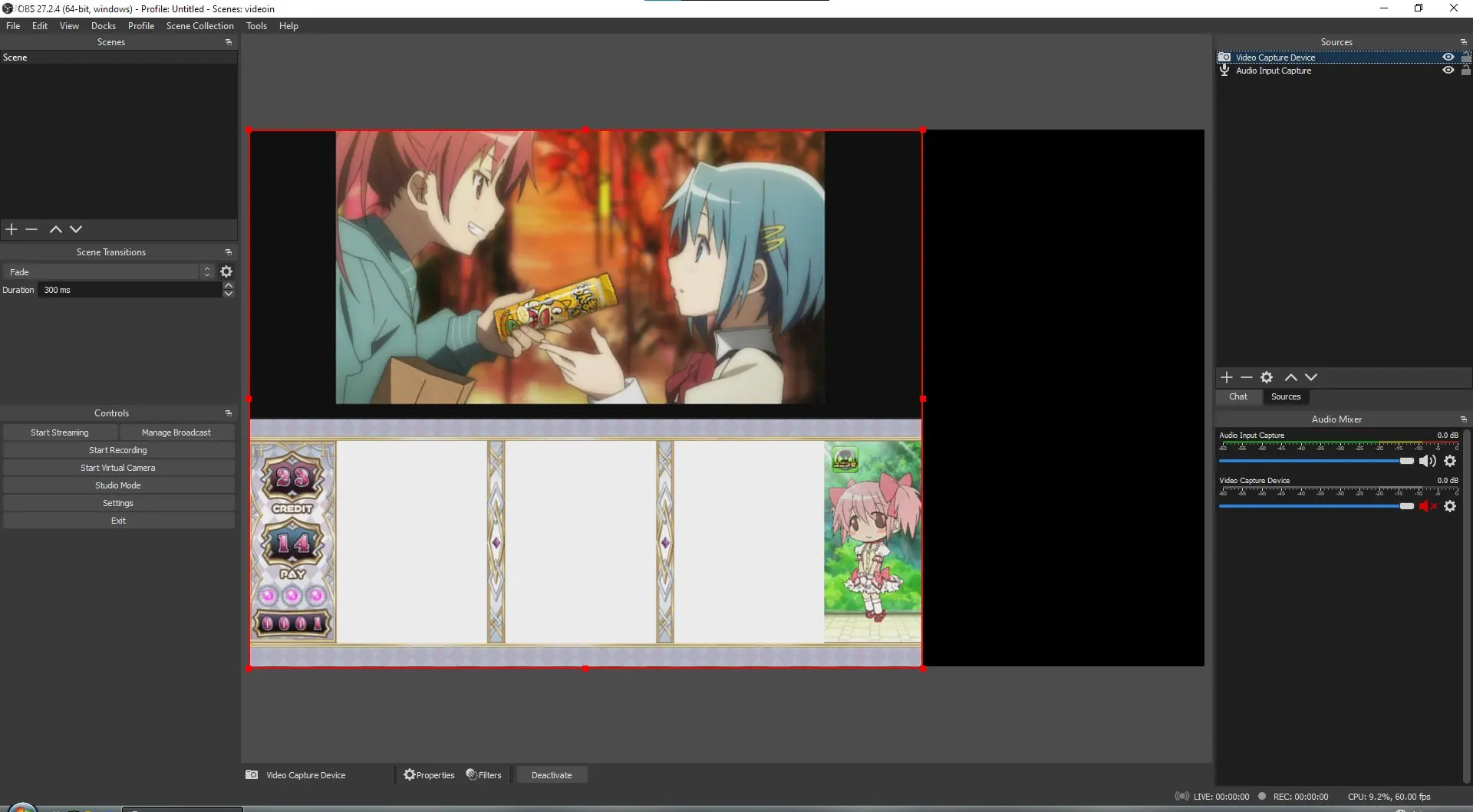This screenshot has height=812, width=1473.
Task: Open Video Capture Device mixer settings gear
Action: 1450,506
